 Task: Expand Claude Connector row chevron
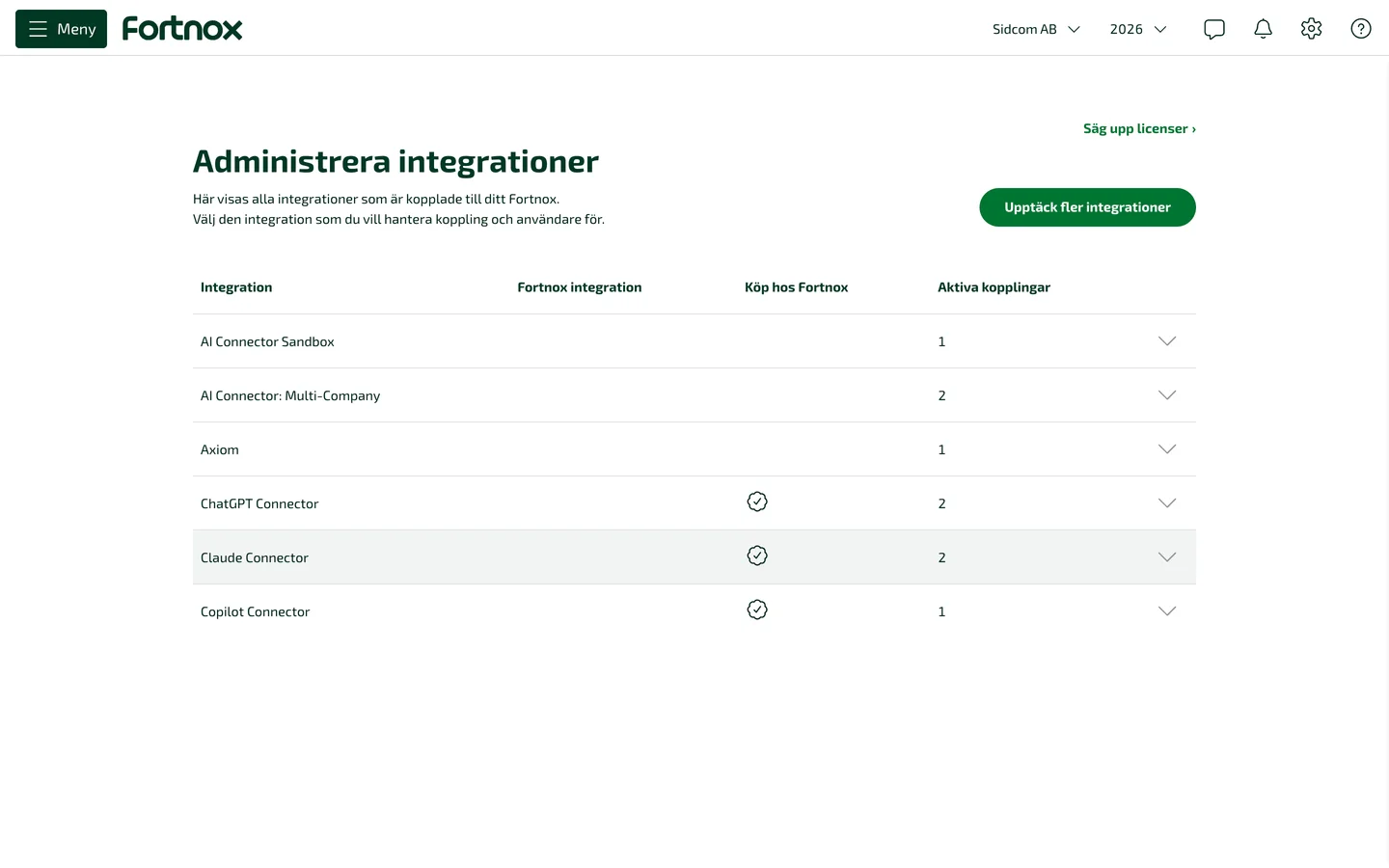[x=1167, y=557]
